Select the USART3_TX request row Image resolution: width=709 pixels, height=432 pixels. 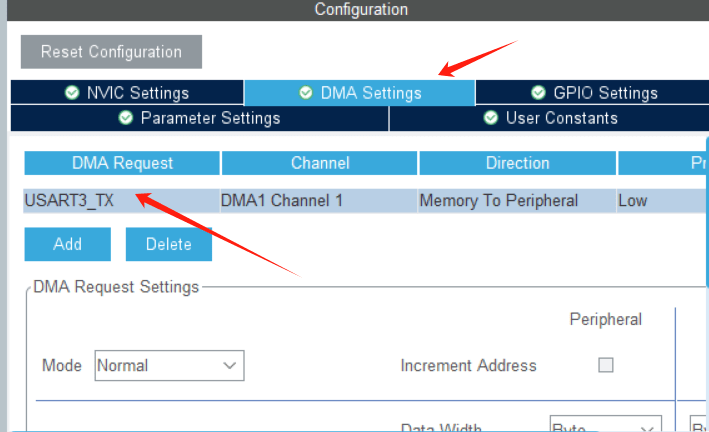click(x=69, y=200)
